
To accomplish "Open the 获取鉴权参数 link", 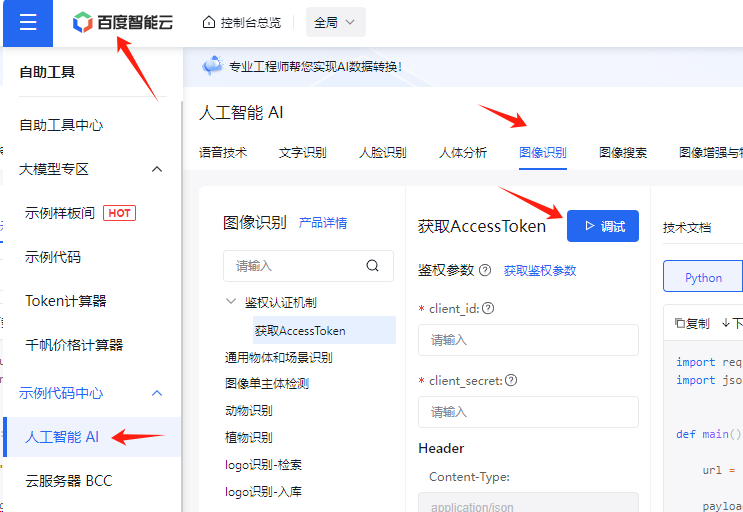I will point(540,270).
